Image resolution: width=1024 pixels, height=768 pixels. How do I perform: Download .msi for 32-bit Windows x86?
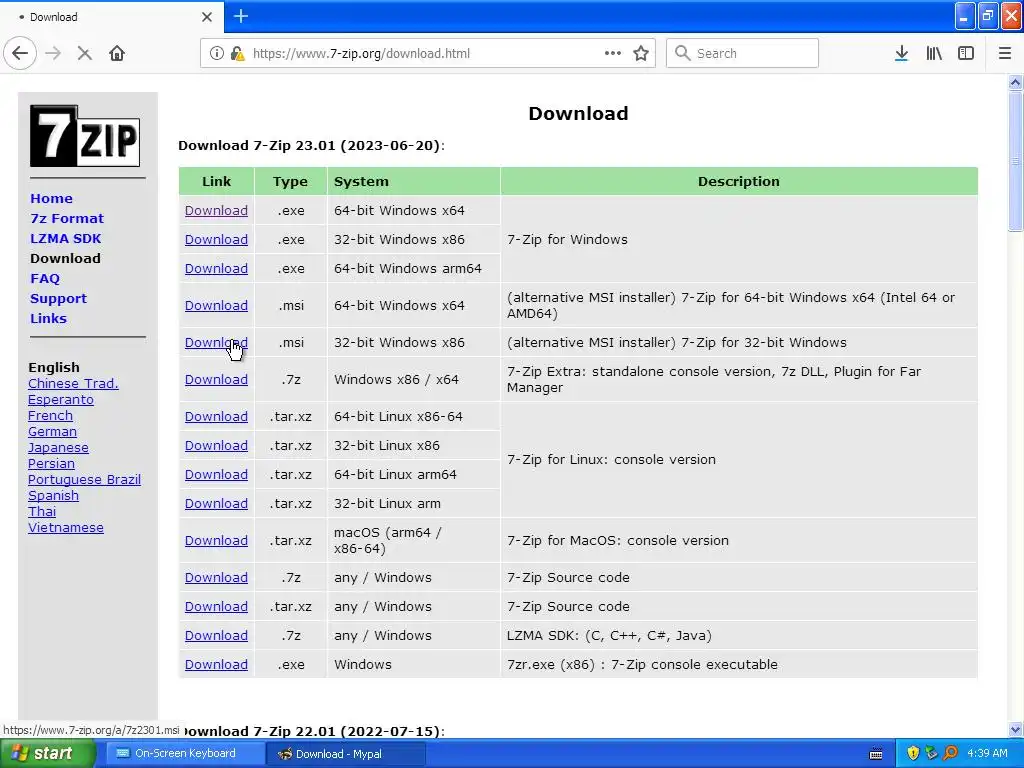pos(216,342)
